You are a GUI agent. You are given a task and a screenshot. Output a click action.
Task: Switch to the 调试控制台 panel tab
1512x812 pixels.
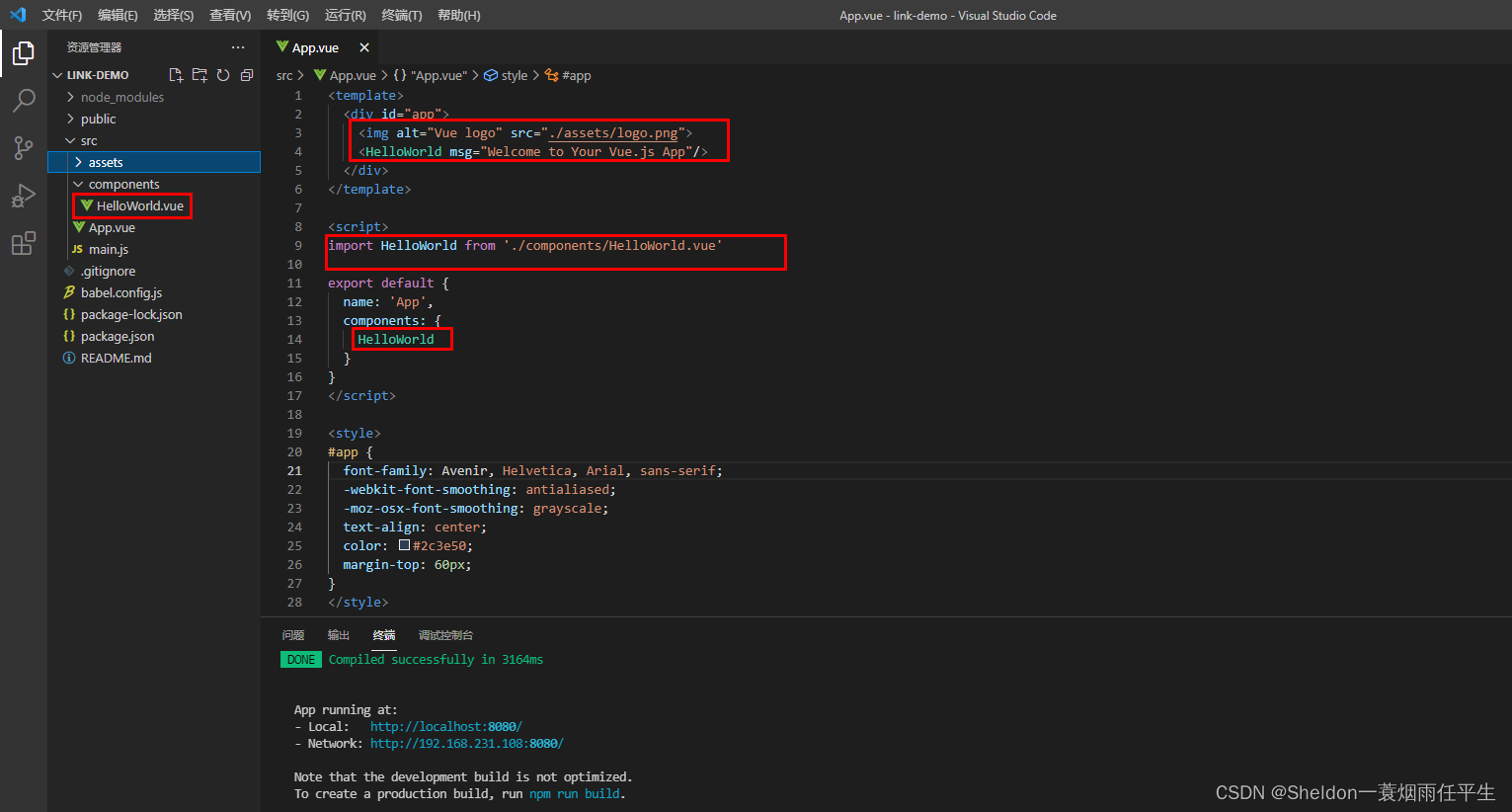click(445, 635)
